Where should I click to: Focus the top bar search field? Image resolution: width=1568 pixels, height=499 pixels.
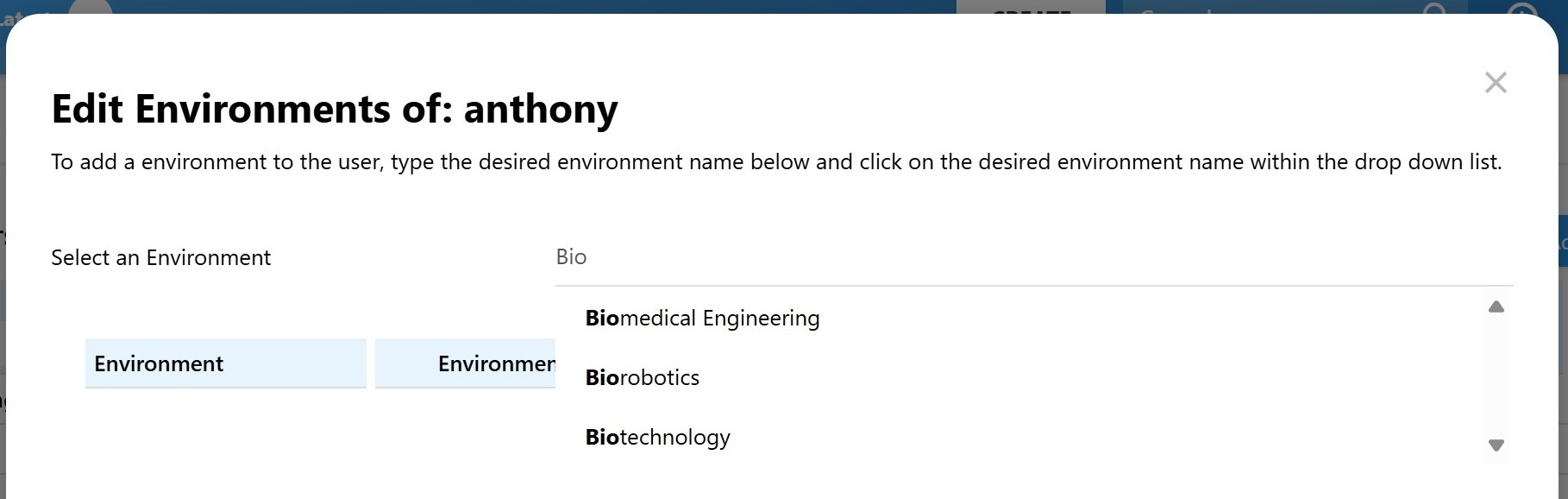[1251, 8]
